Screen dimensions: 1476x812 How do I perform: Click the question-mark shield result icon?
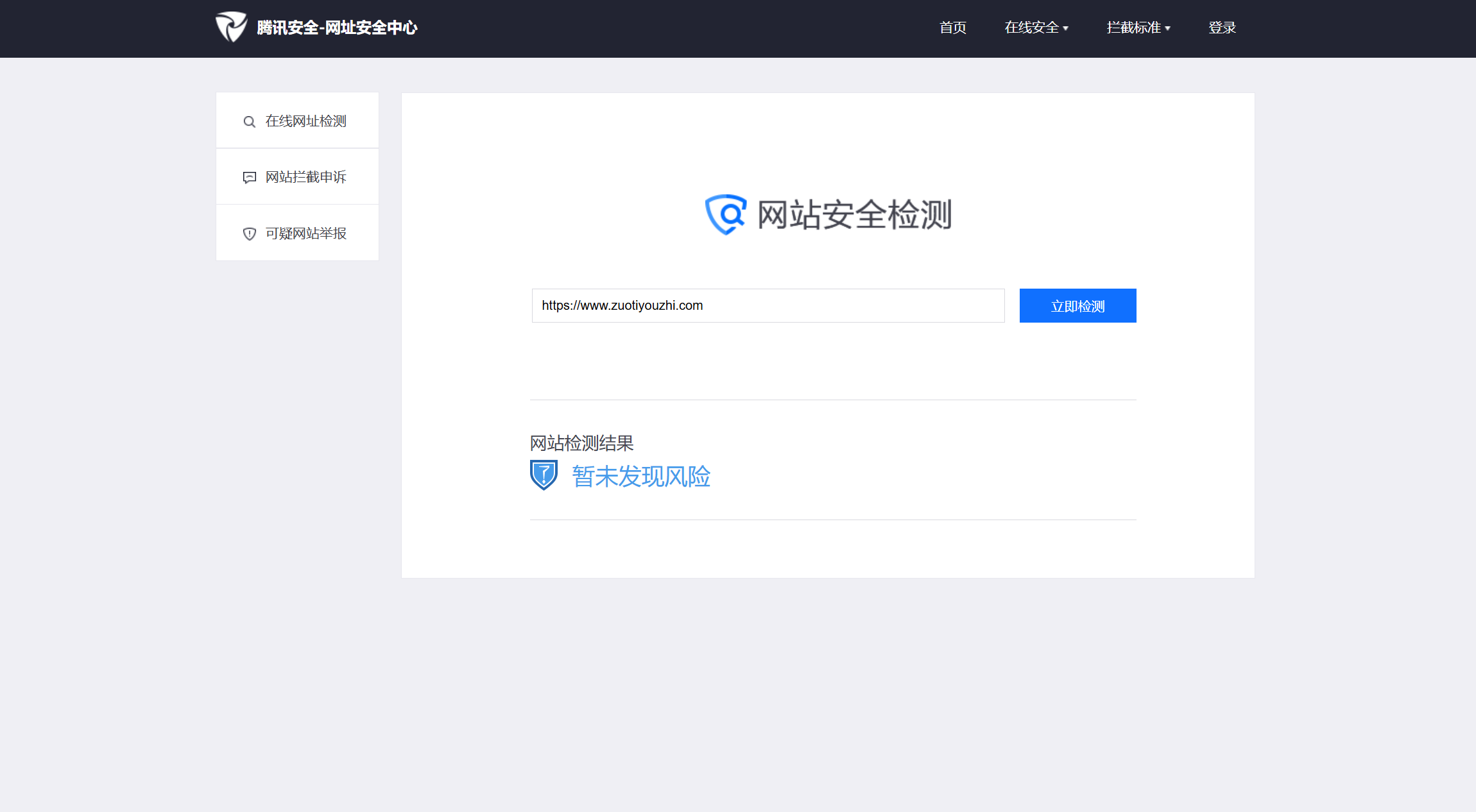pyautogui.click(x=544, y=475)
